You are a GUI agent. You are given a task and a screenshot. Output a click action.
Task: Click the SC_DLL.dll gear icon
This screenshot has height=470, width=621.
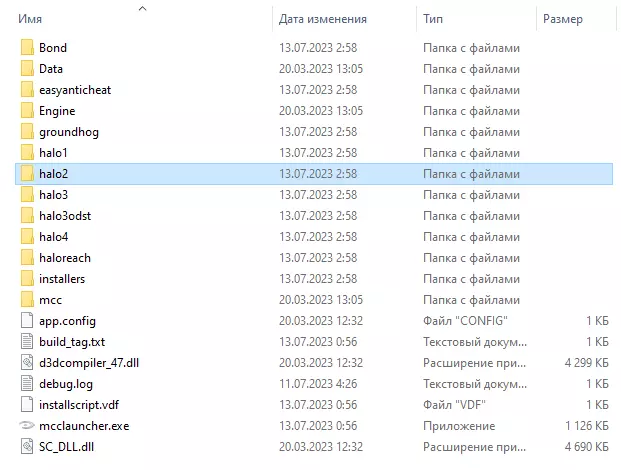point(27,446)
